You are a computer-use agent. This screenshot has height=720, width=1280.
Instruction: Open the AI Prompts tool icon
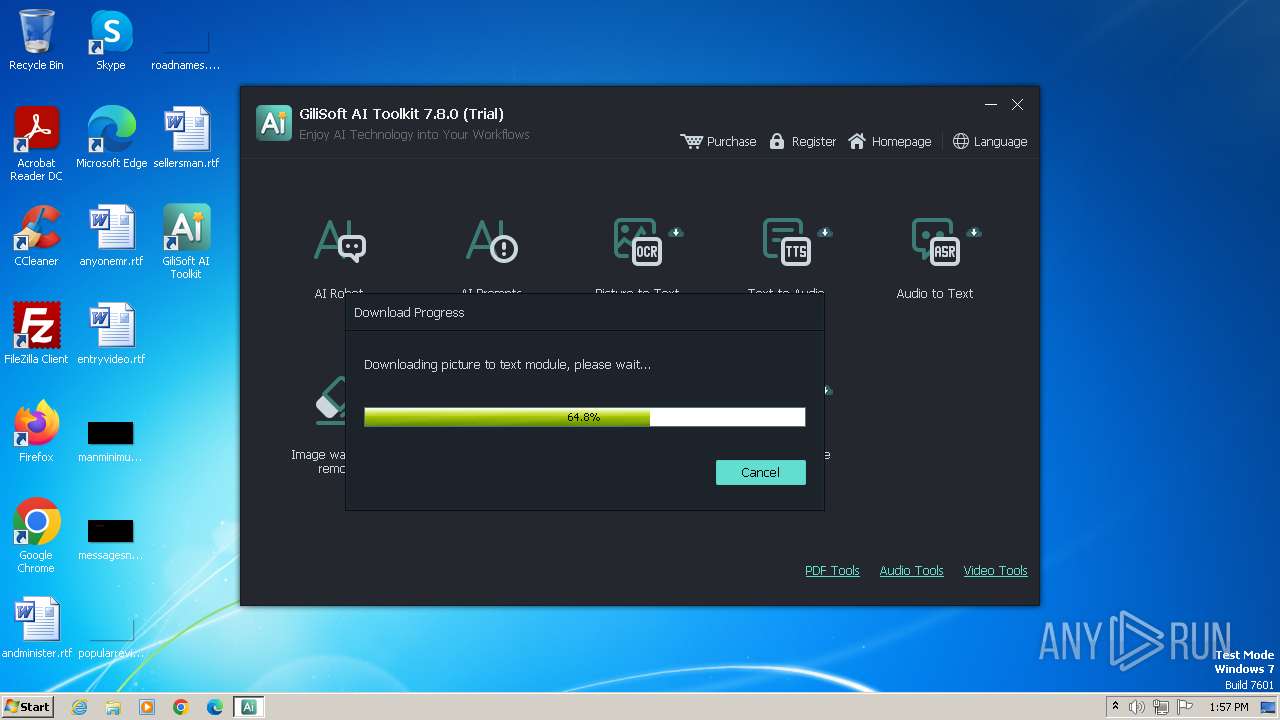pos(491,241)
